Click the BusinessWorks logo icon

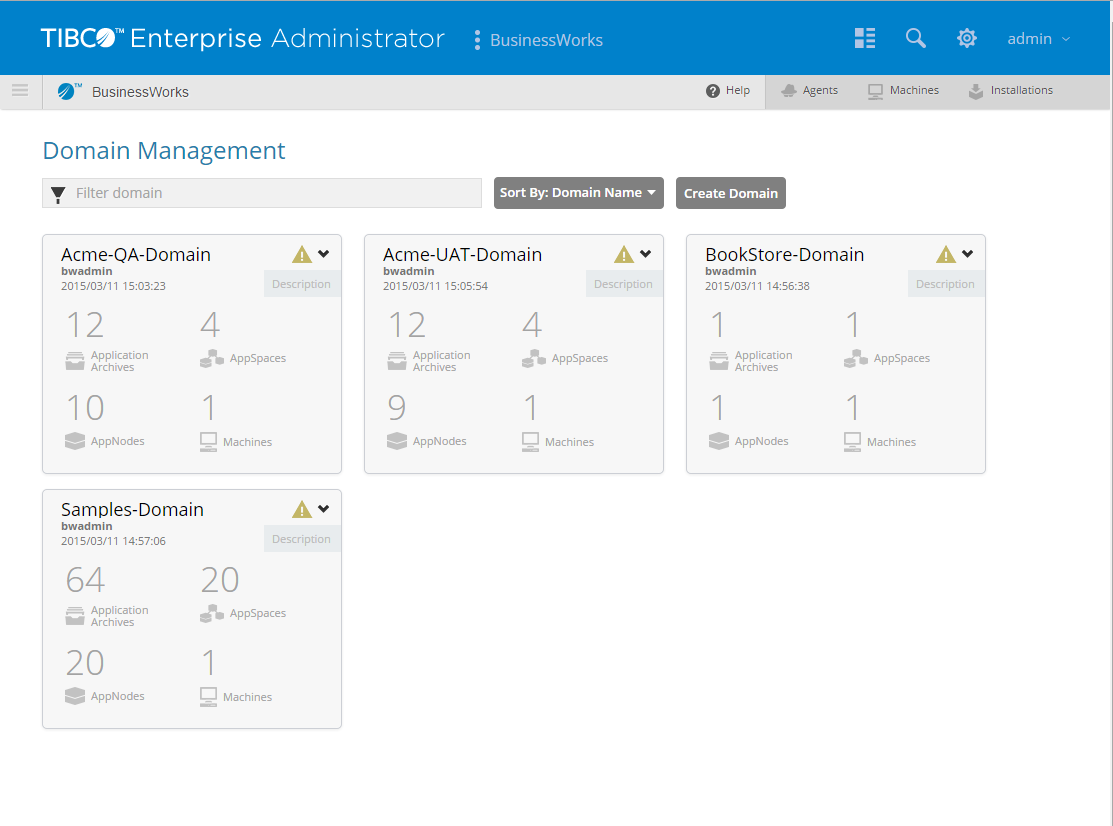(69, 91)
